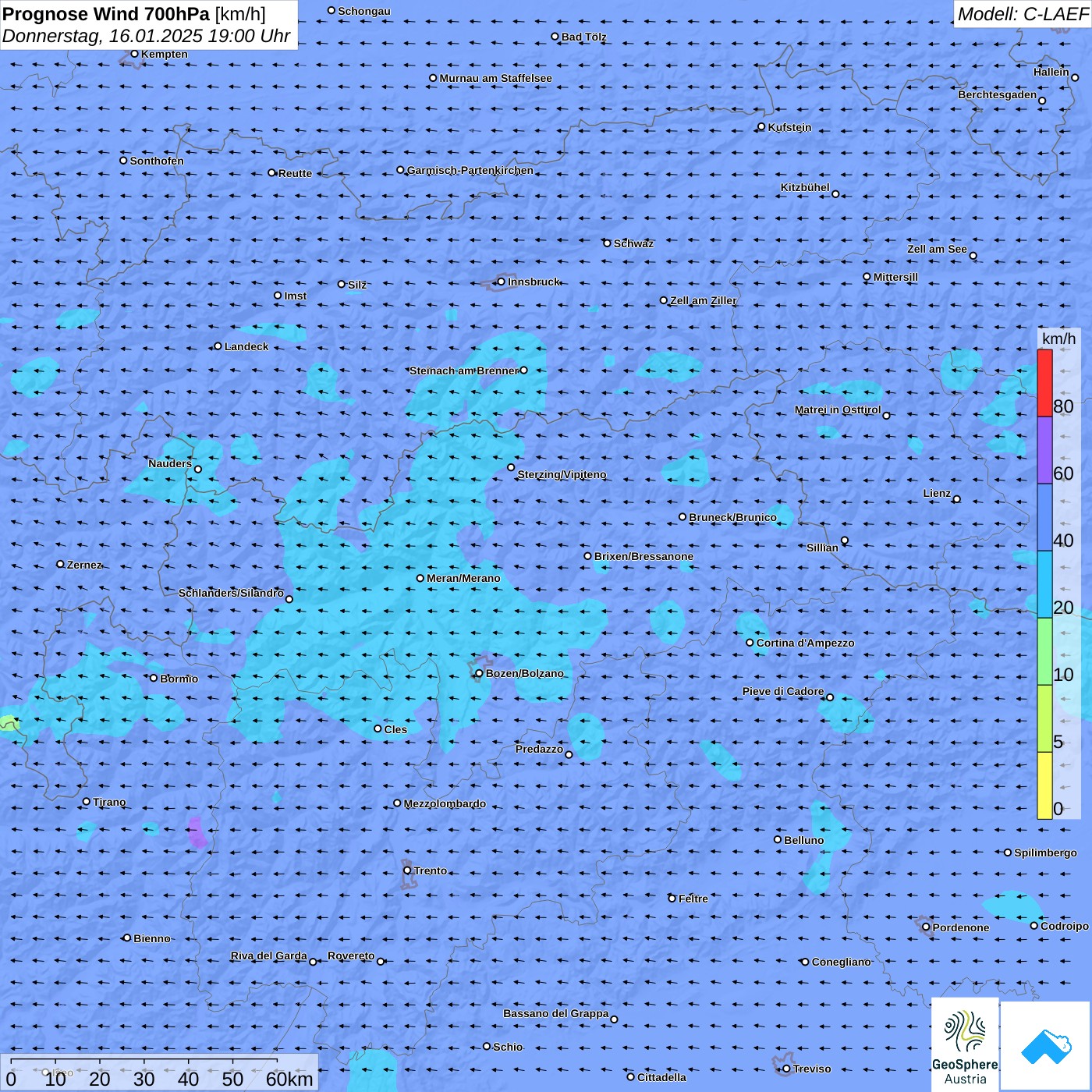Click the Conegliano label

[x=841, y=962]
